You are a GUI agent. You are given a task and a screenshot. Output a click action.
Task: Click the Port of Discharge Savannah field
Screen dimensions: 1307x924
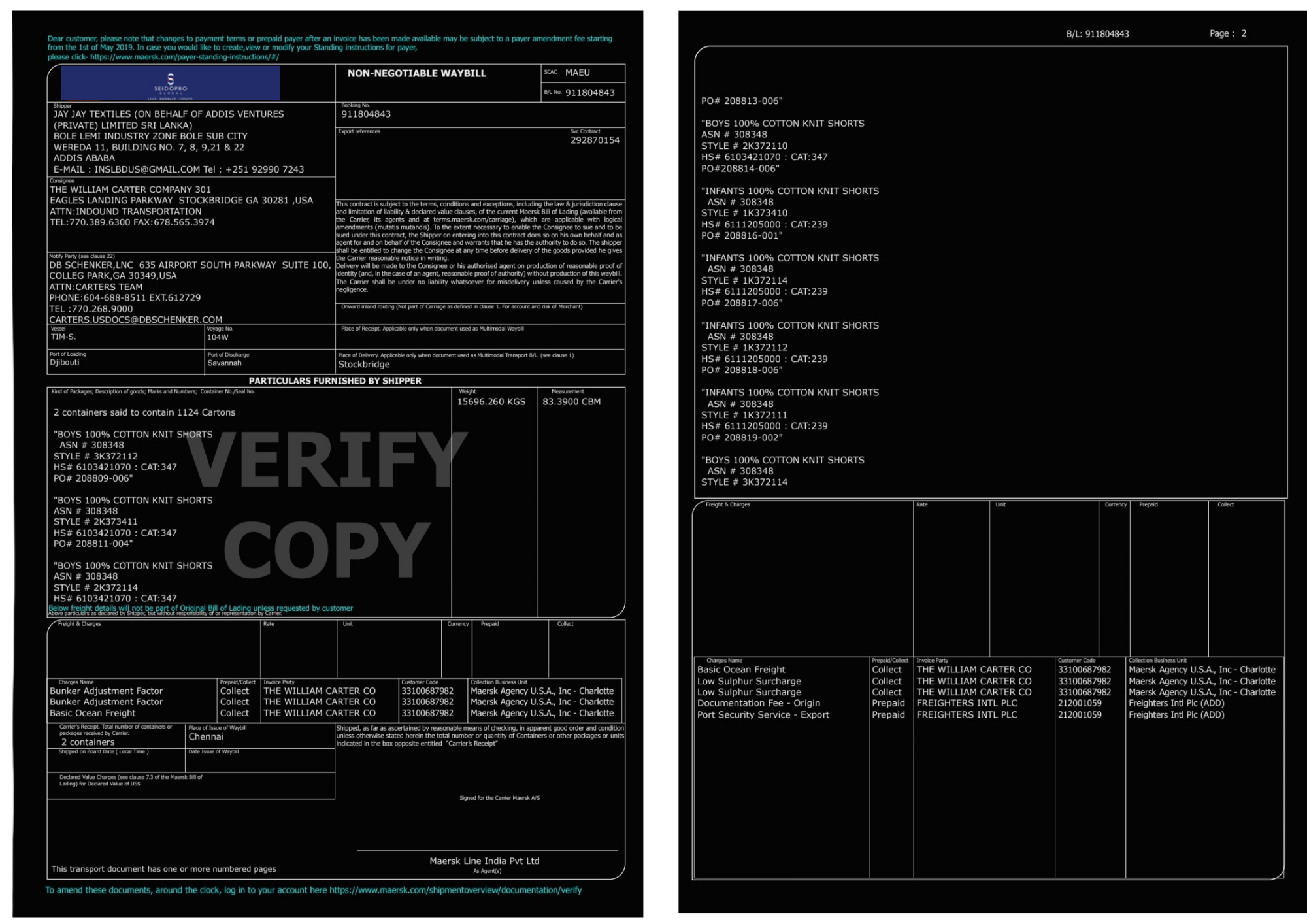(x=224, y=363)
